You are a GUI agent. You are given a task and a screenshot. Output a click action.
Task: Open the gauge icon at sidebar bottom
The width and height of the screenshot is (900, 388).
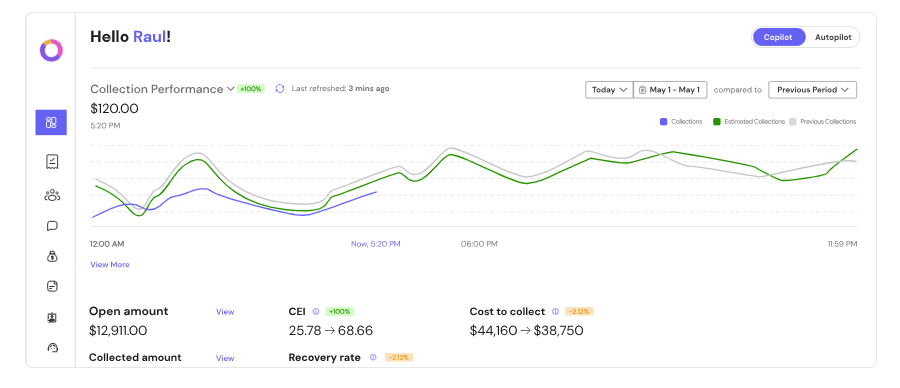[52, 347]
